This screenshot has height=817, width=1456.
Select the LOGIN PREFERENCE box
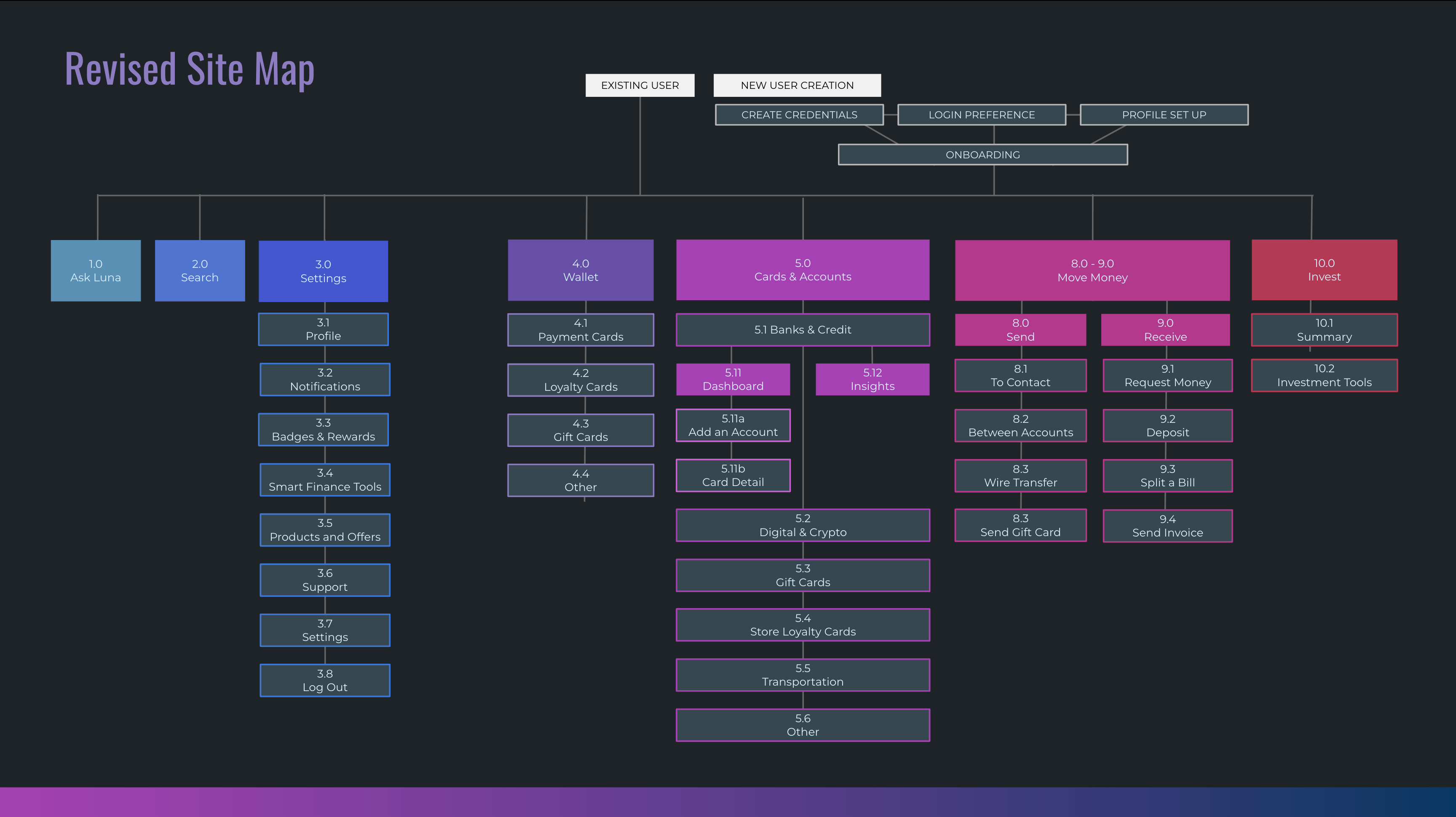pyautogui.click(x=981, y=115)
